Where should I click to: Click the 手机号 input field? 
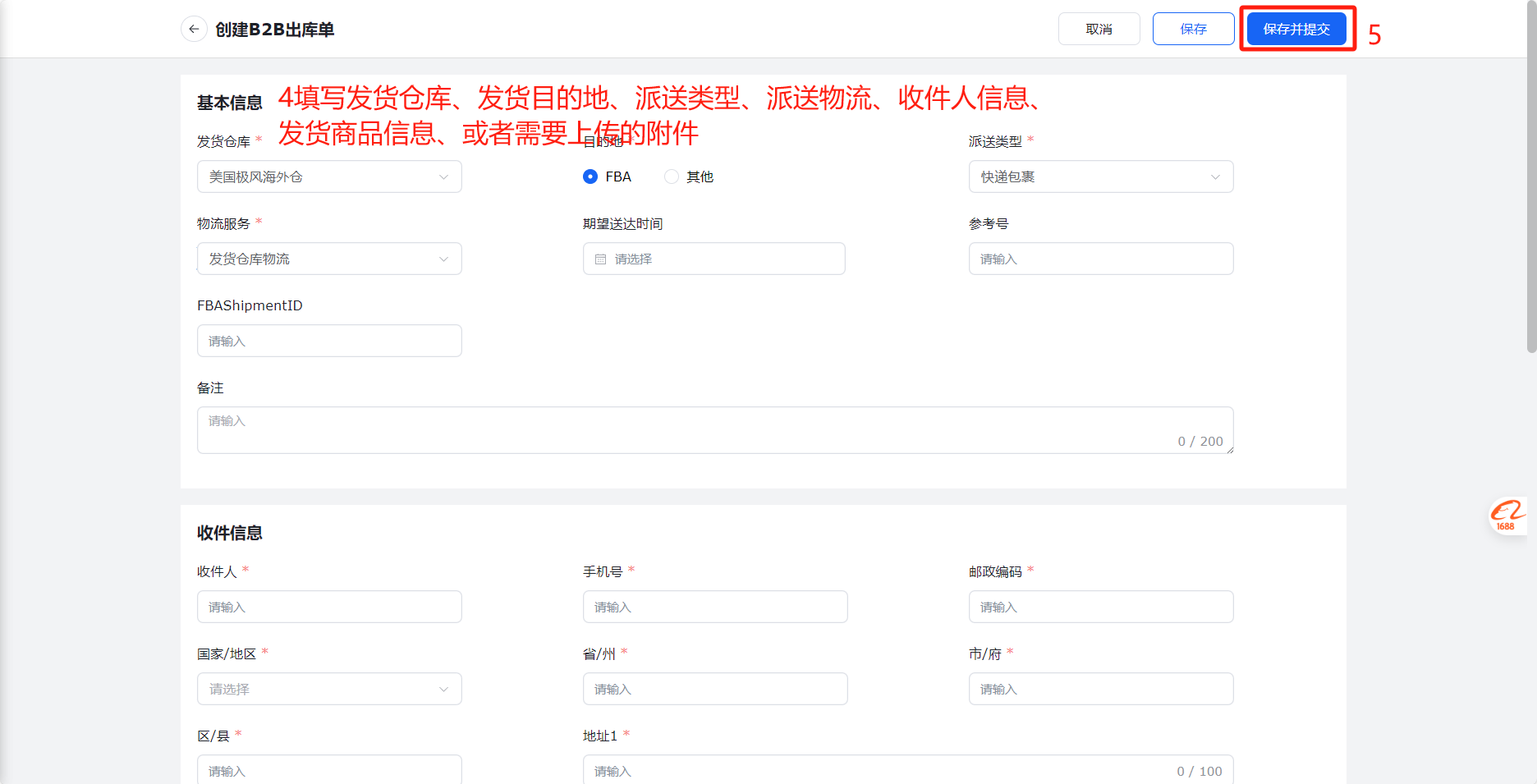(715, 607)
